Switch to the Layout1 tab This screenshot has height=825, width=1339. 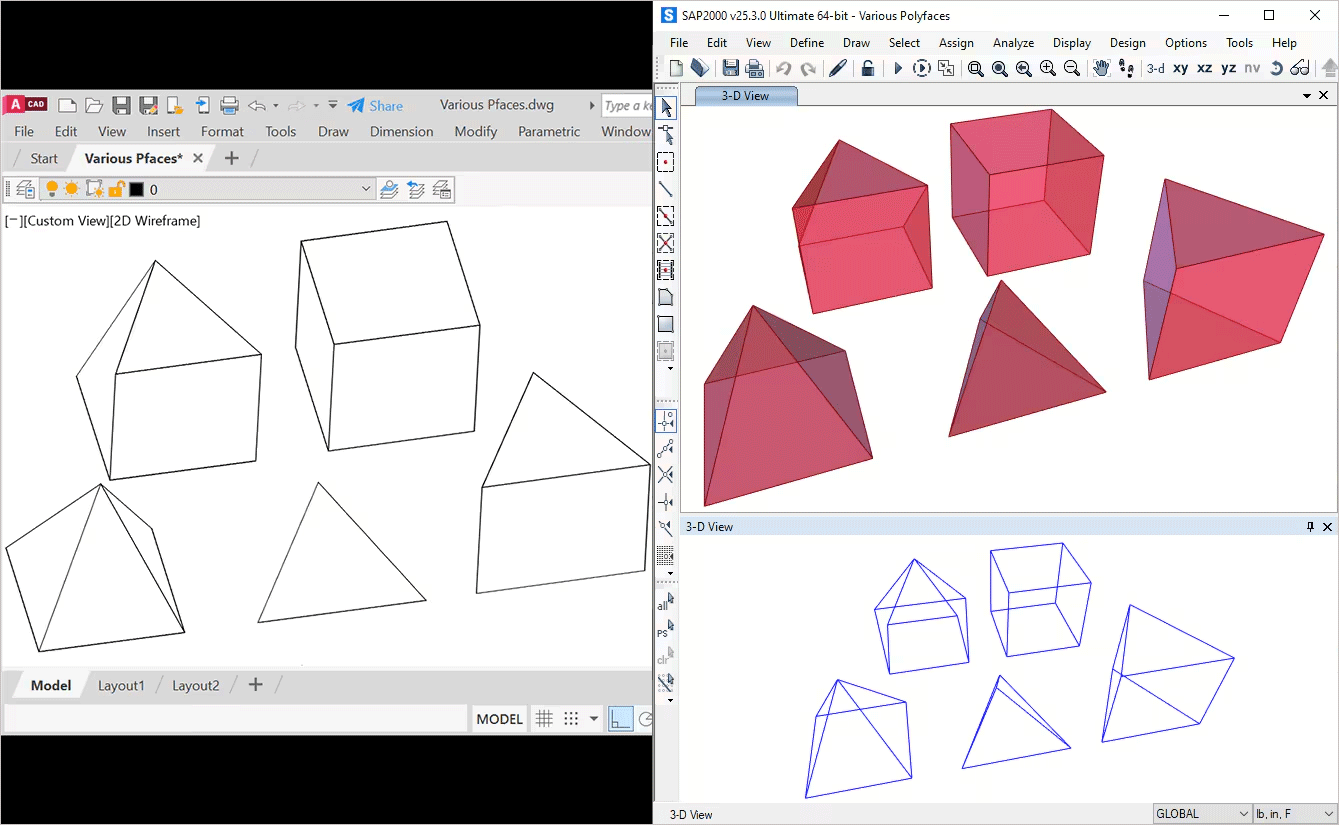click(121, 685)
